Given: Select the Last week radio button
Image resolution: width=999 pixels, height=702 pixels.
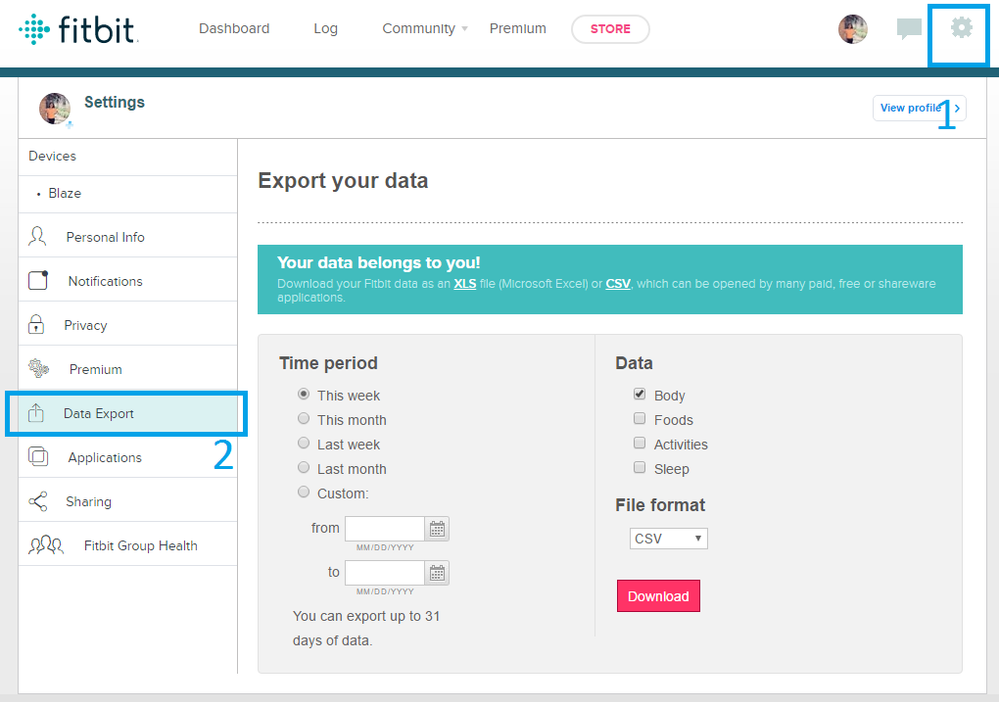Looking at the screenshot, I should click(x=304, y=443).
